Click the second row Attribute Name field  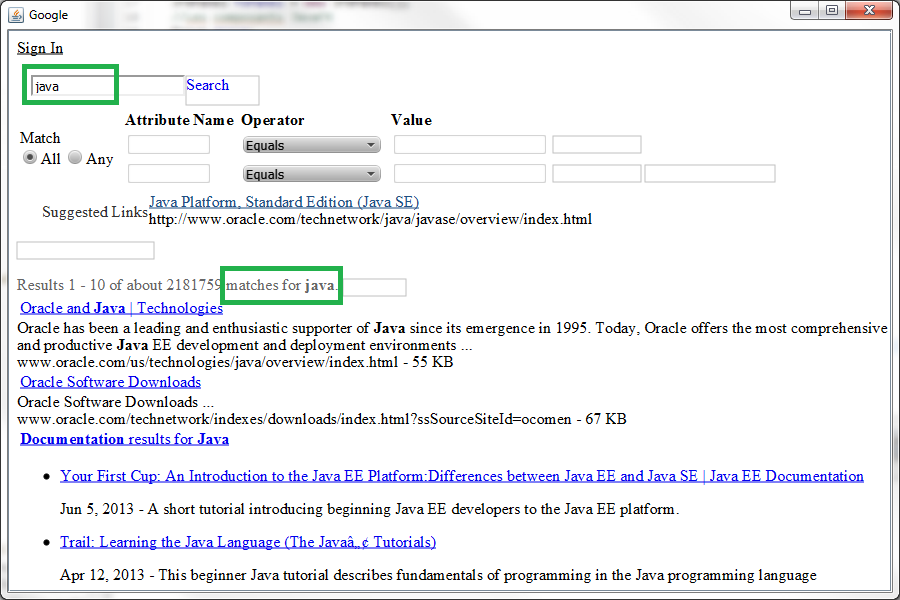click(x=169, y=173)
